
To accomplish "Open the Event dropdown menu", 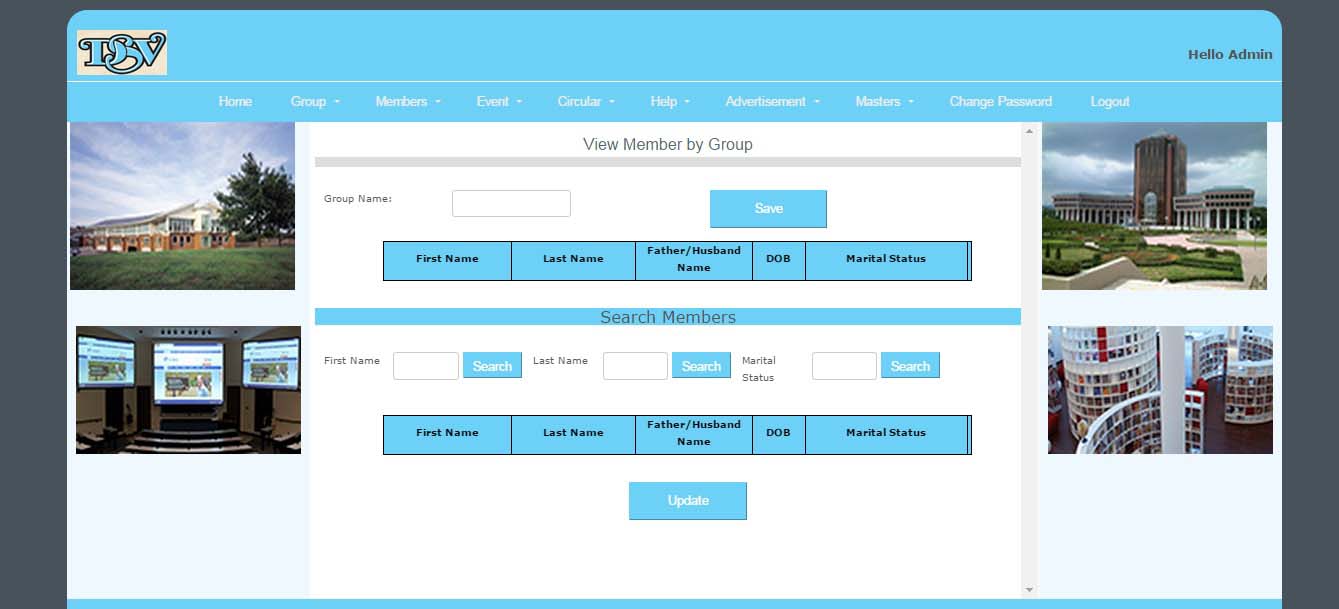I will pyautogui.click(x=499, y=102).
